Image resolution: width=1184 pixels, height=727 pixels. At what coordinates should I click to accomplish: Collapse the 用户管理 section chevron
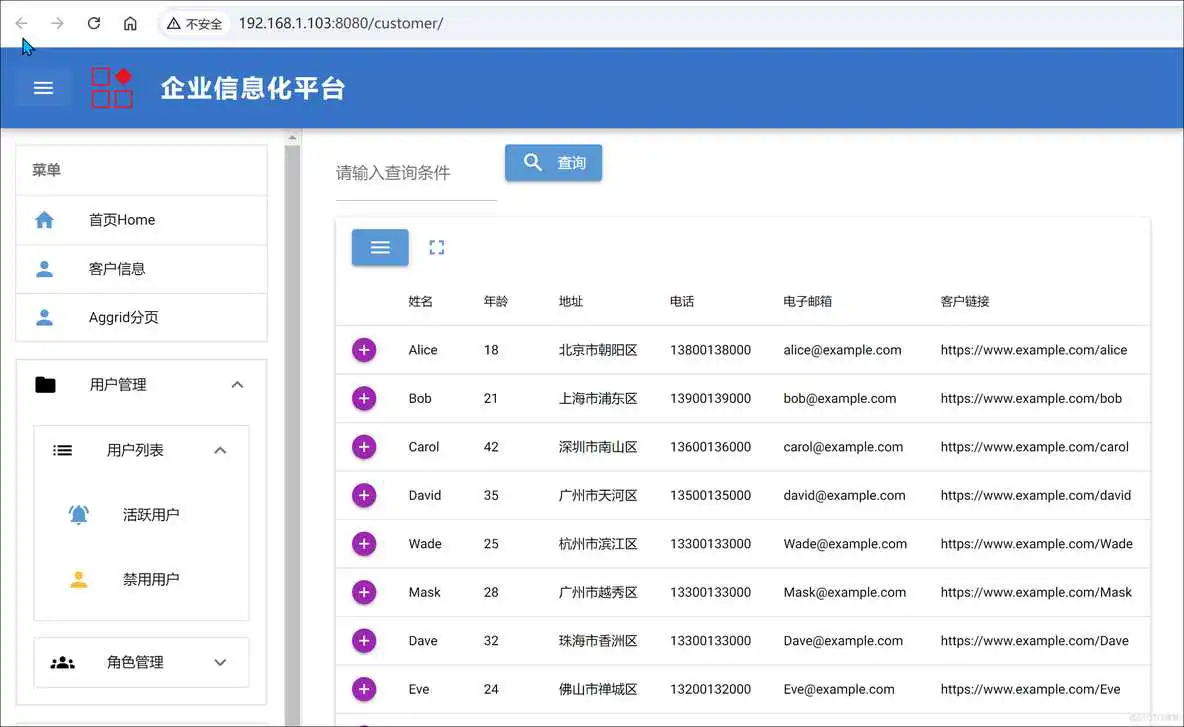click(x=237, y=384)
